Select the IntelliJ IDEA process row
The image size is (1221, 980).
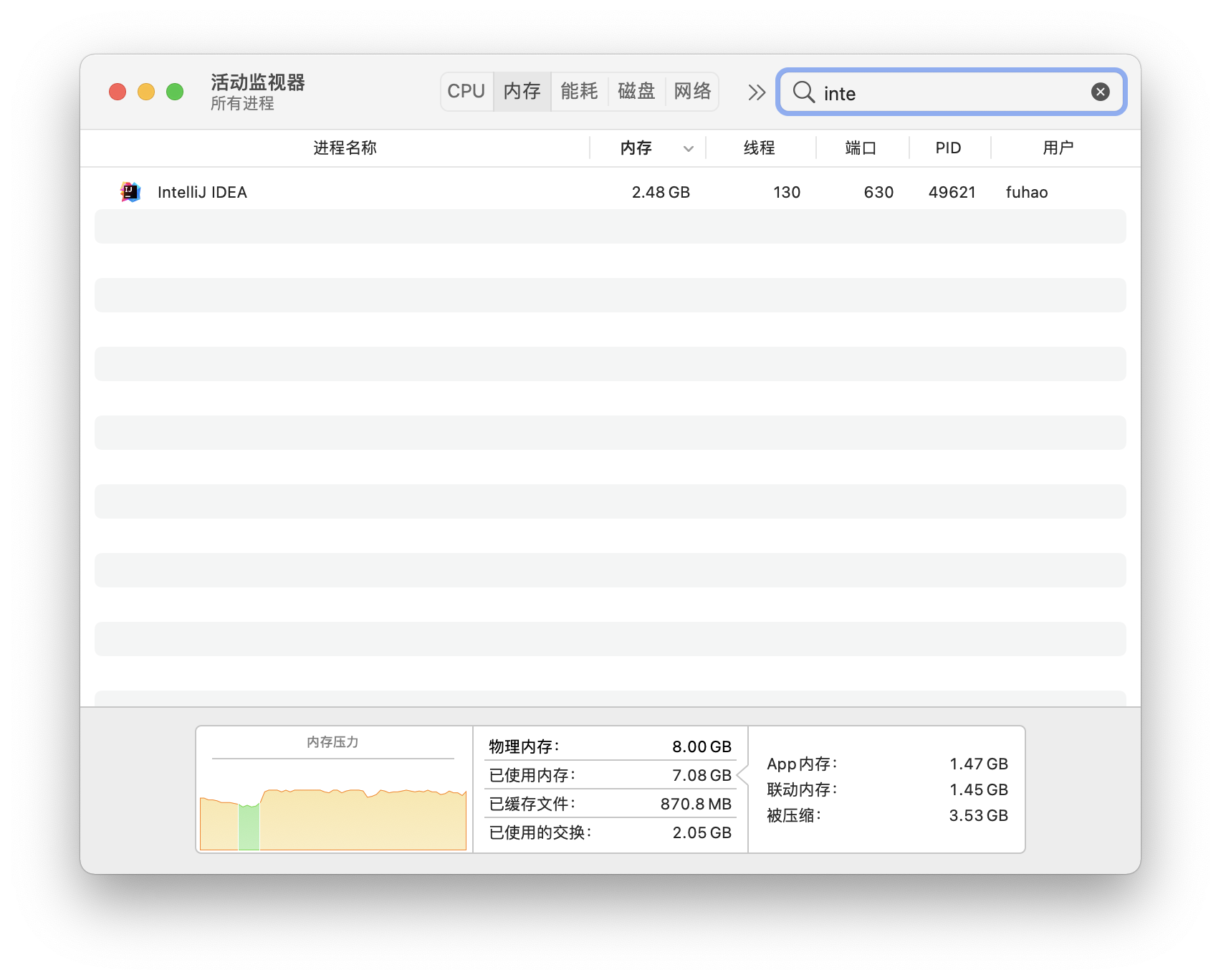coord(430,192)
